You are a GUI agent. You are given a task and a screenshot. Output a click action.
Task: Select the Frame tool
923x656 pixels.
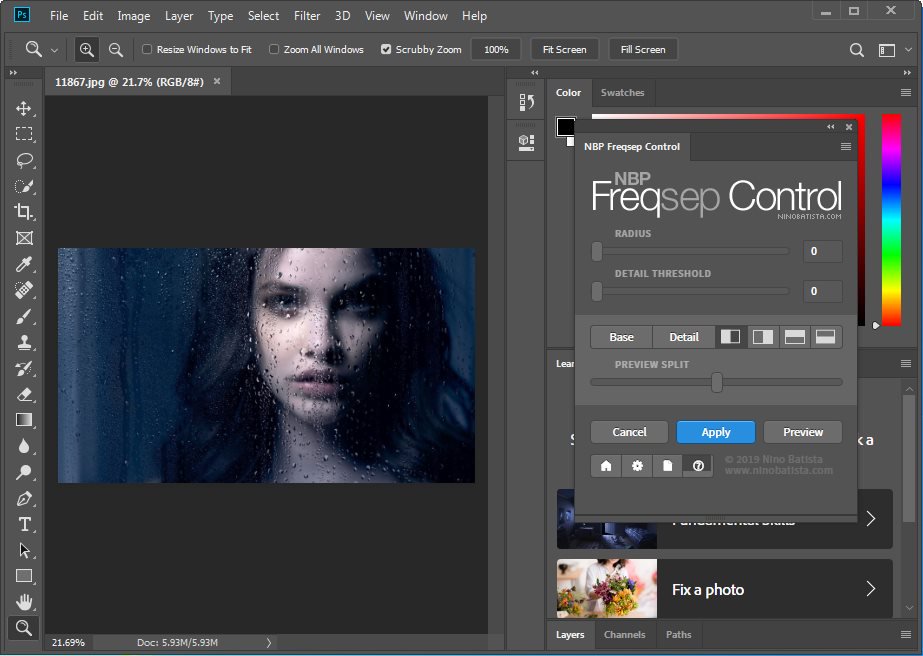[x=24, y=238]
